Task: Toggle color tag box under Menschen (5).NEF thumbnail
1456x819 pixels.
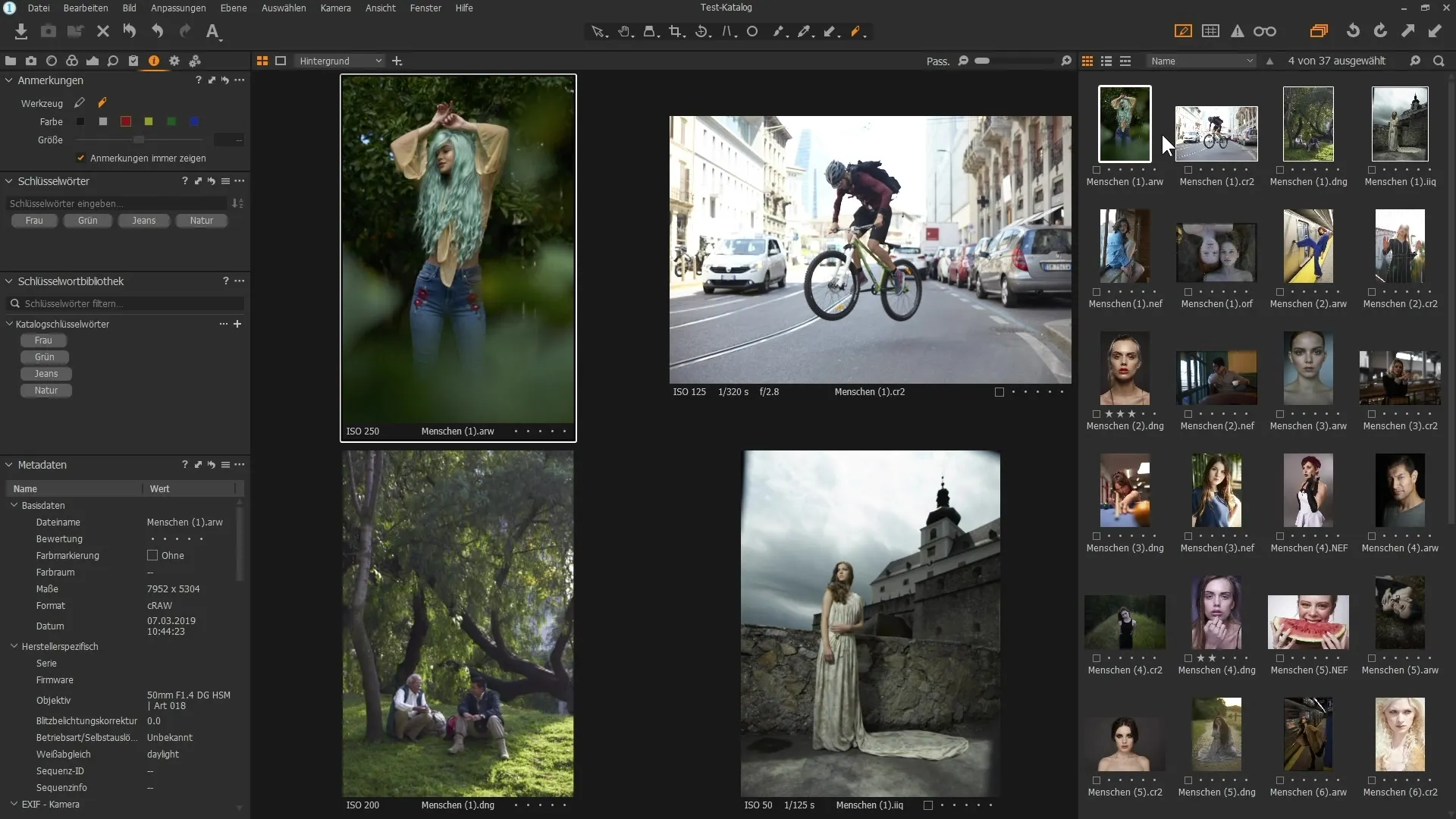Action: tap(1280, 658)
